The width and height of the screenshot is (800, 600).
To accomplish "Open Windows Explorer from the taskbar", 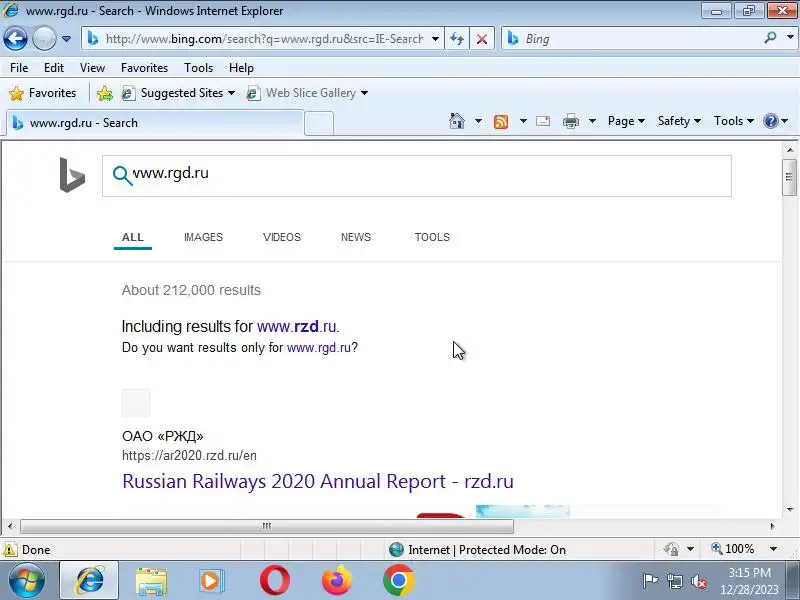I will [x=151, y=581].
